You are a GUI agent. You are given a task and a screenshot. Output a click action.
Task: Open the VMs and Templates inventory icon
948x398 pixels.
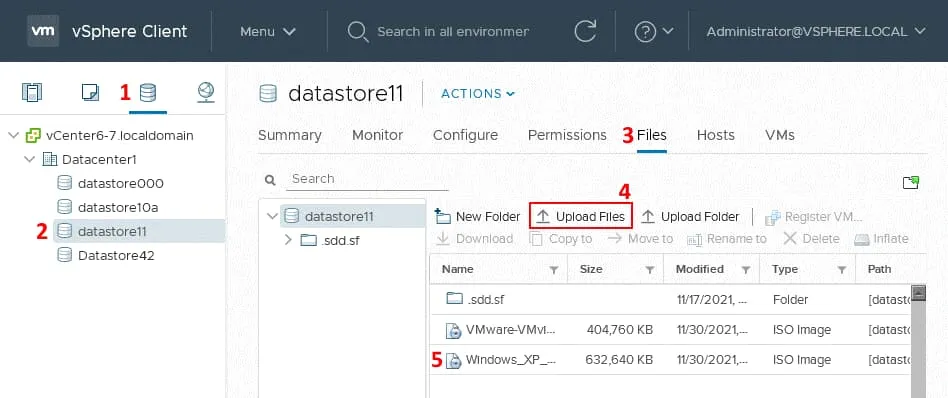[90, 93]
